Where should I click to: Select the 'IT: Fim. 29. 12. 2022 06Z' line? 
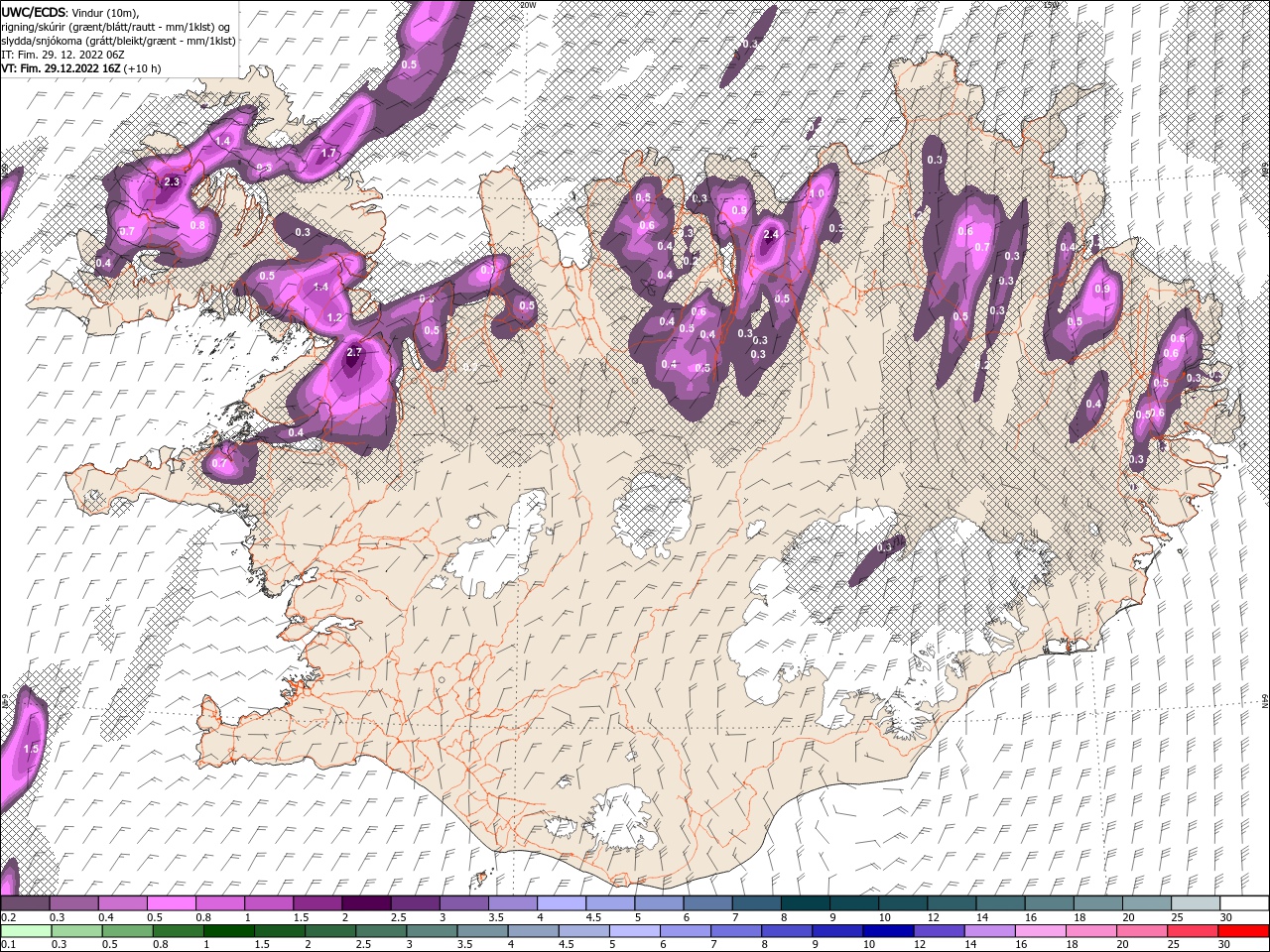[x=61, y=55]
